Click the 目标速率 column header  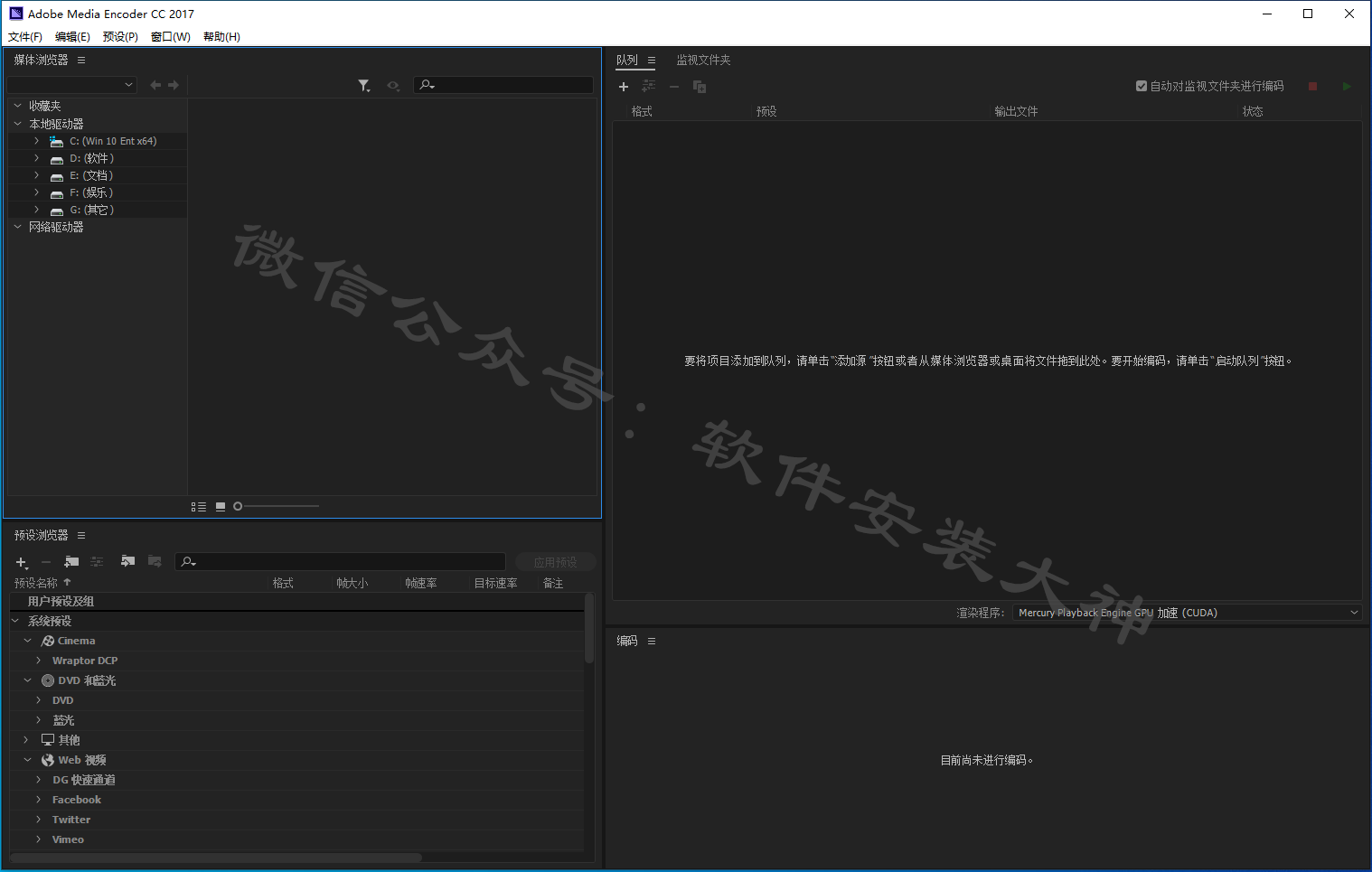[x=495, y=583]
